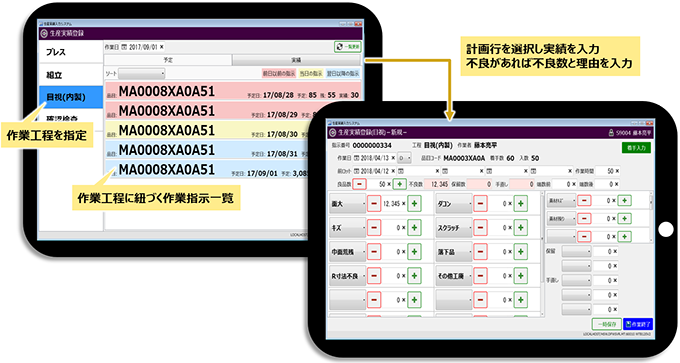Image resolution: width=680 pixels, height=363 pixels.
Task: Open calendar for 前ロット 2018/04/12
Action: tap(357, 171)
